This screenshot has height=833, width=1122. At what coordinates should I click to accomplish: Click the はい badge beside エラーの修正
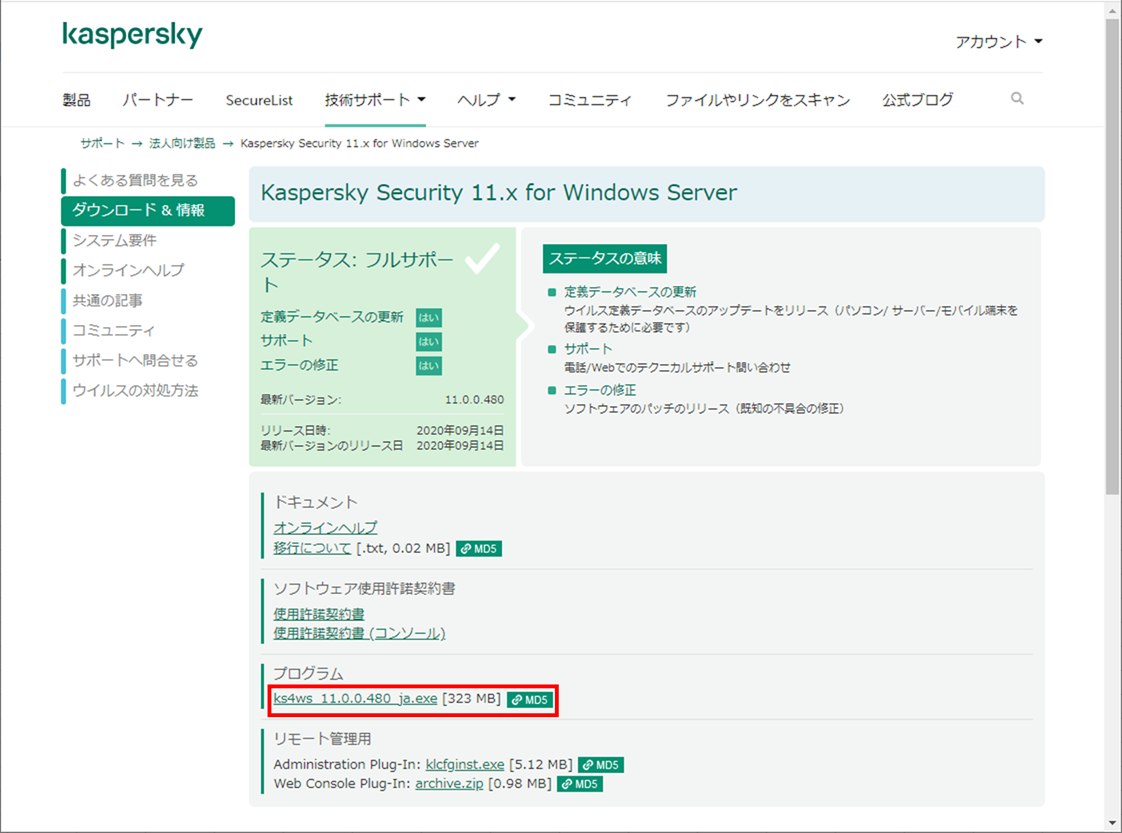(x=429, y=366)
